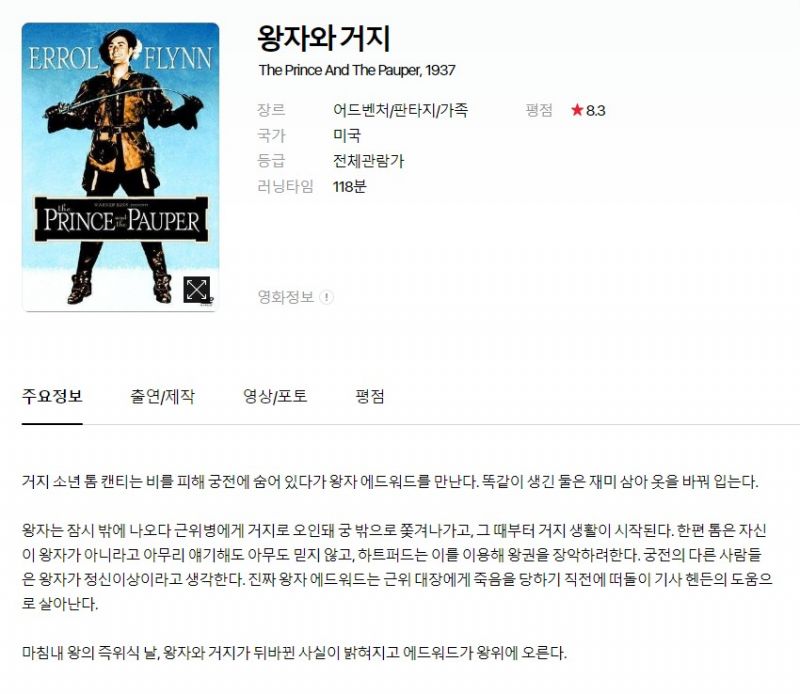Open the 영상/포토 tab
The width and height of the screenshot is (800, 694).
coord(275,396)
